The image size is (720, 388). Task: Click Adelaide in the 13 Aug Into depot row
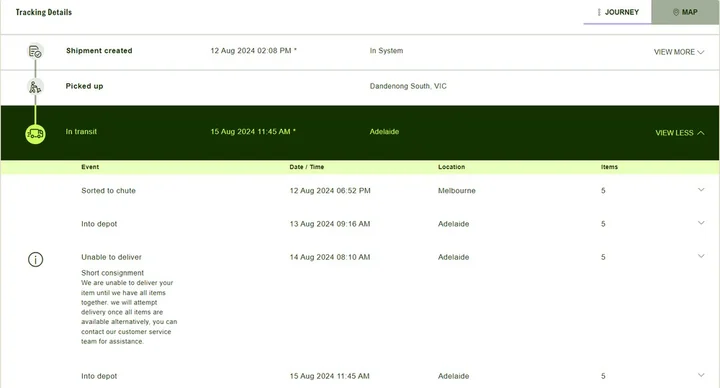454,224
